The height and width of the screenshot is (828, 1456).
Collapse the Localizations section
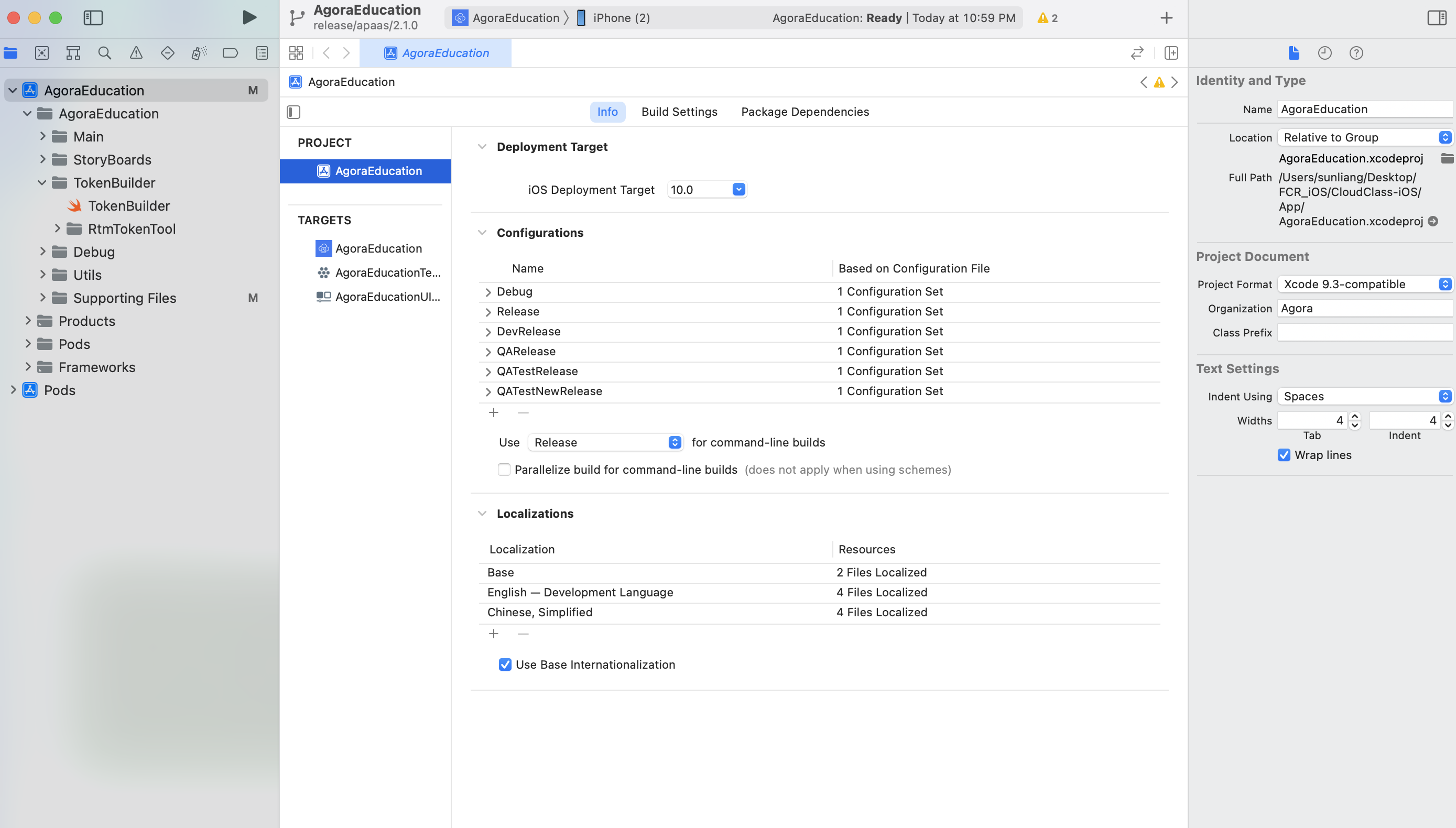click(482, 514)
